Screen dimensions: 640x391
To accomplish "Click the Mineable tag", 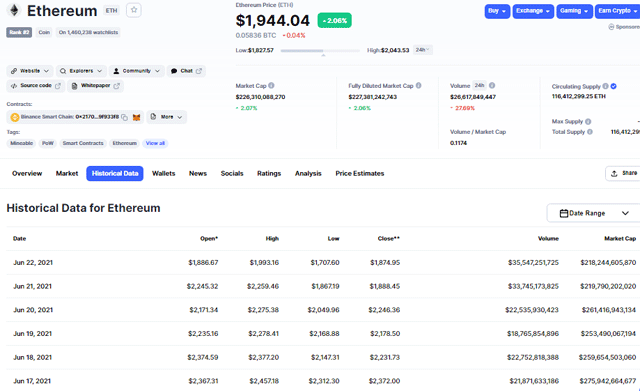I will point(22,143).
